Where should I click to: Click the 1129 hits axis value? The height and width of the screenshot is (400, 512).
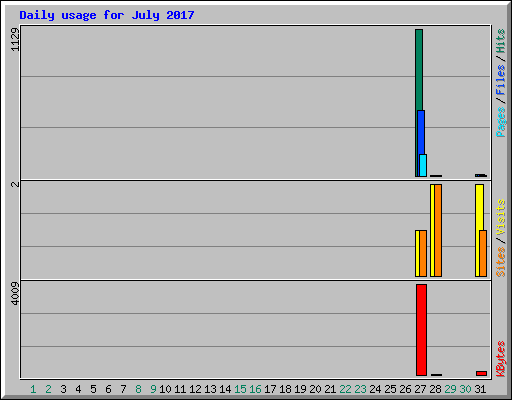15,39
